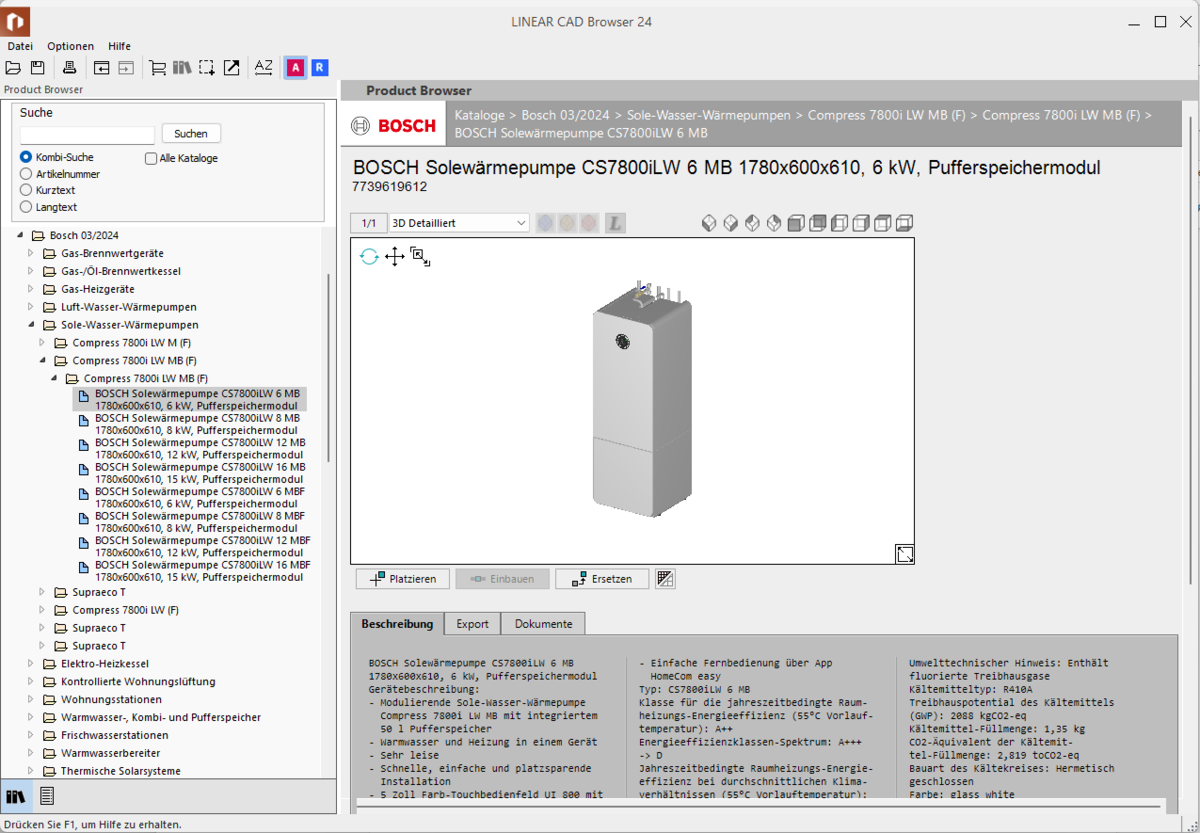
Task: Click inside the search input field
Action: coord(86,133)
